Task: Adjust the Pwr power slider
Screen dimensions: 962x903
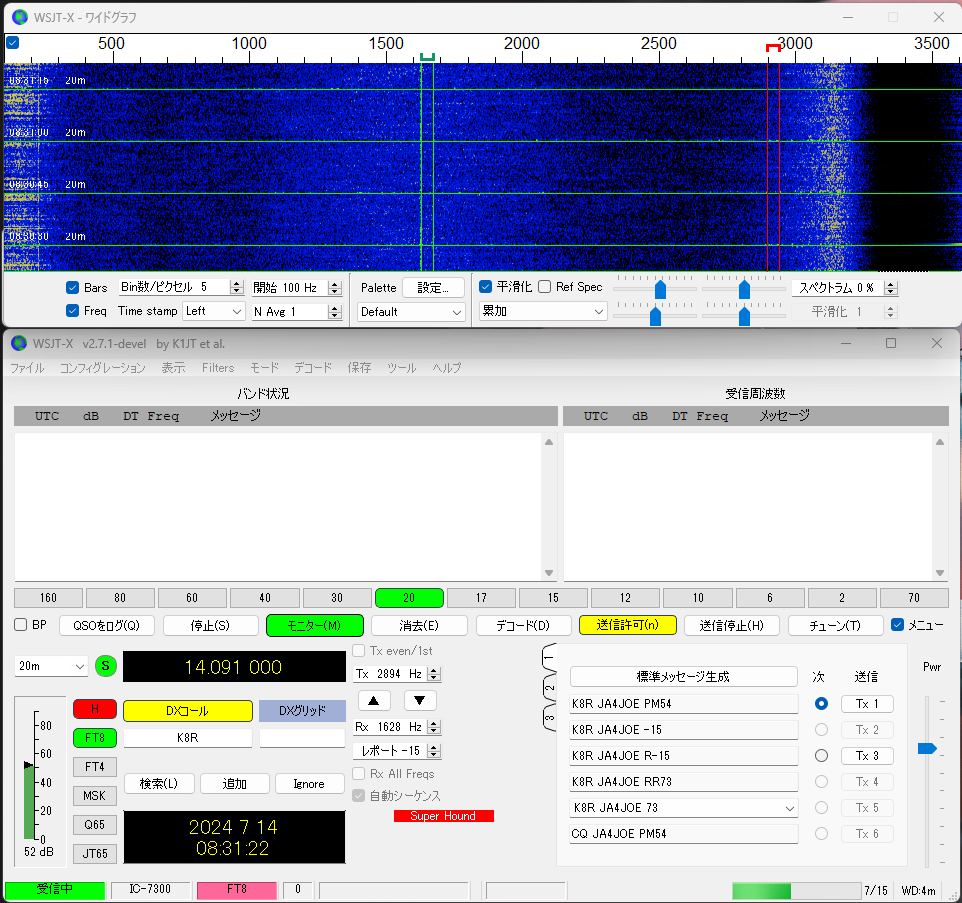Action: (x=926, y=748)
